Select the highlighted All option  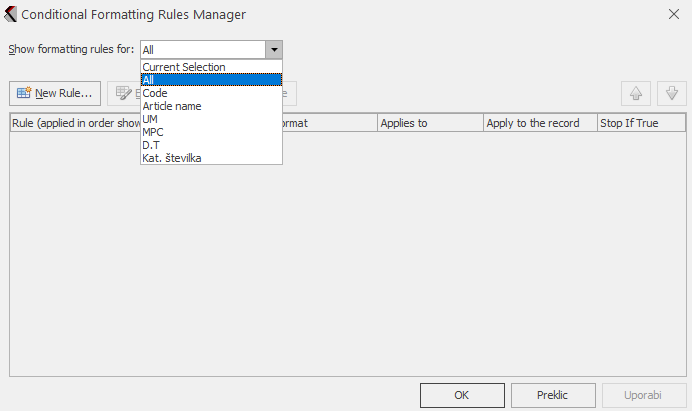coord(211,80)
